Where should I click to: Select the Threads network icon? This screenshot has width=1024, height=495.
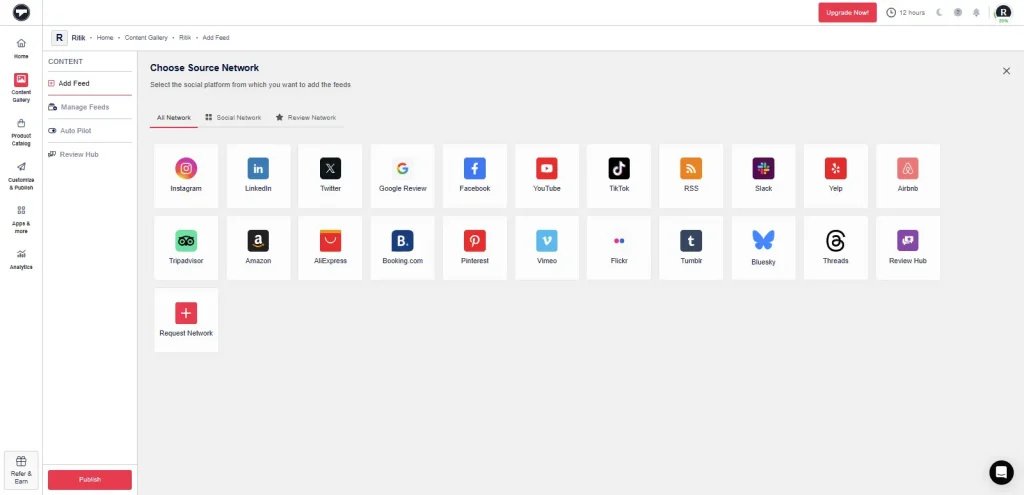point(835,241)
